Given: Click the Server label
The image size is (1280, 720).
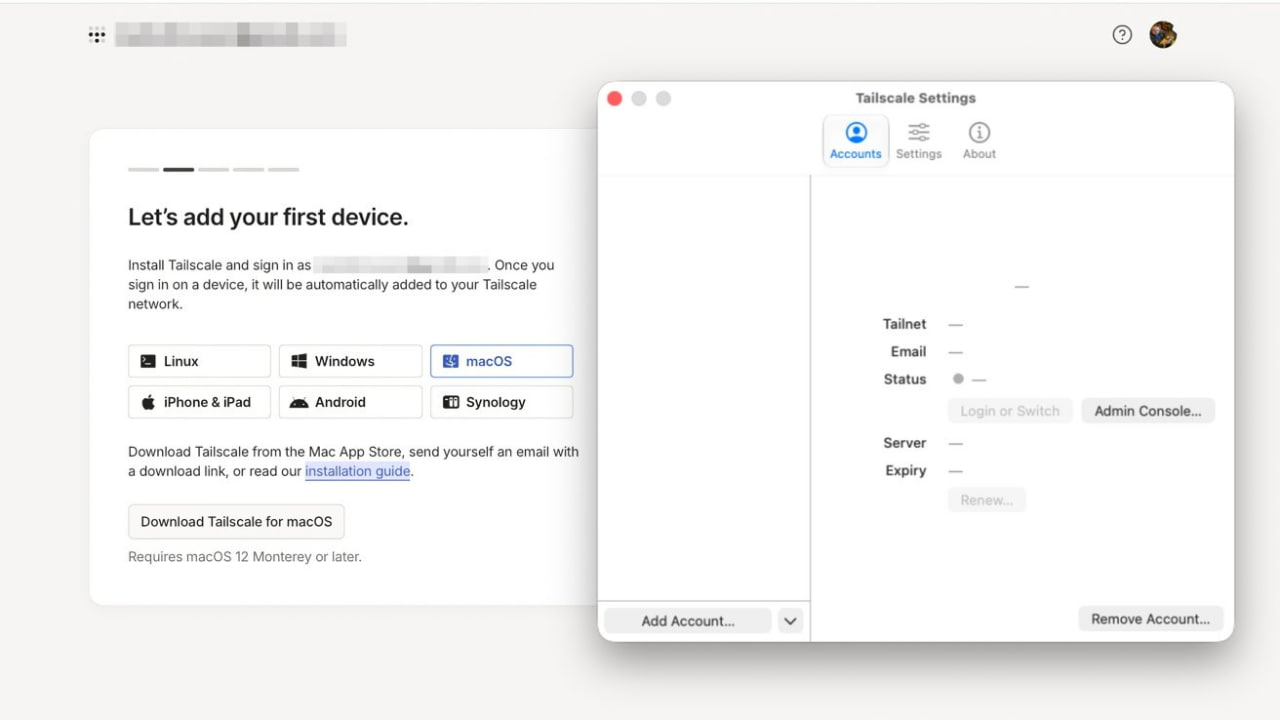Looking at the screenshot, I should click(x=905, y=443).
